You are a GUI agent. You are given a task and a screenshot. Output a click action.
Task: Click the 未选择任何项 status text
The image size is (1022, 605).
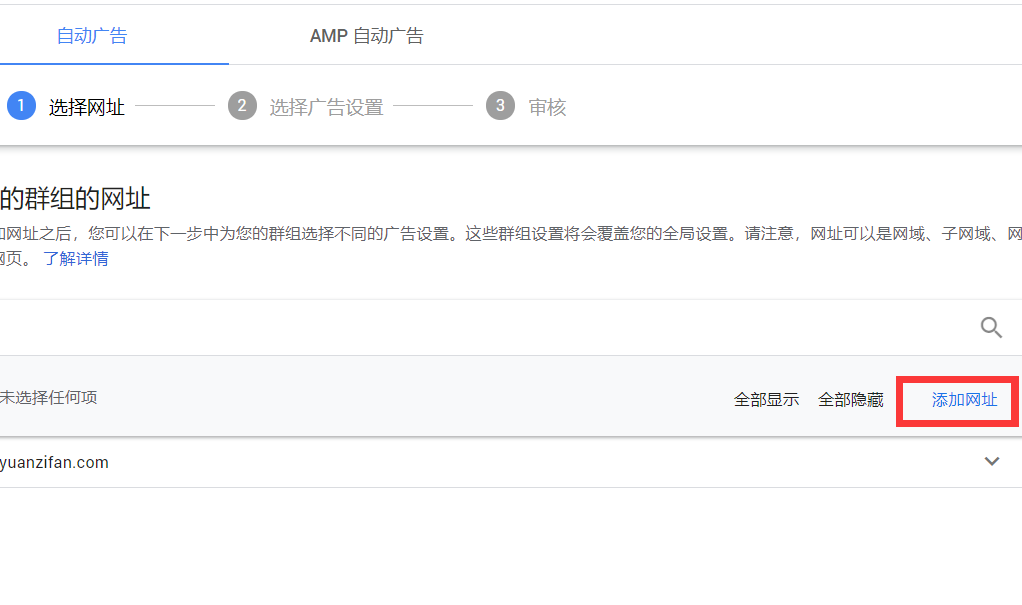48,398
